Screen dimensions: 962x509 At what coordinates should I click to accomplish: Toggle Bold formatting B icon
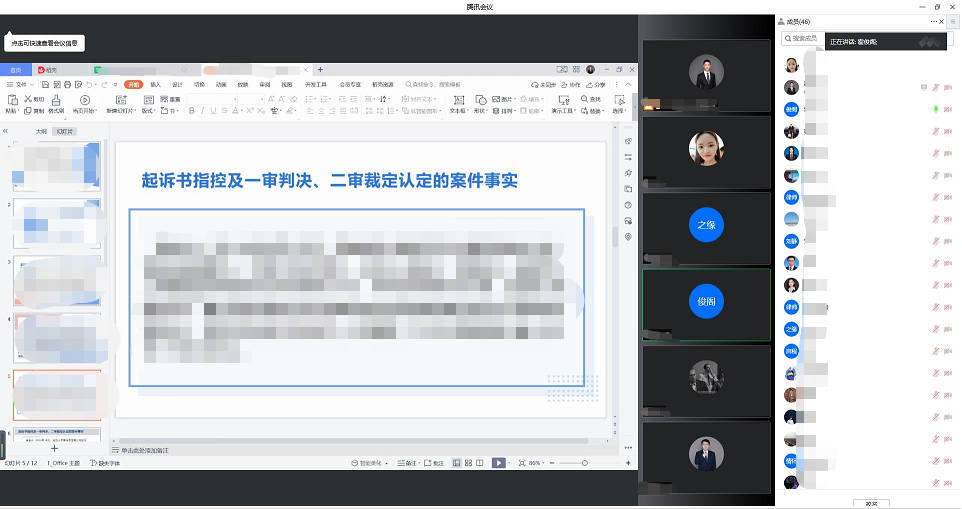[x=191, y=111]
